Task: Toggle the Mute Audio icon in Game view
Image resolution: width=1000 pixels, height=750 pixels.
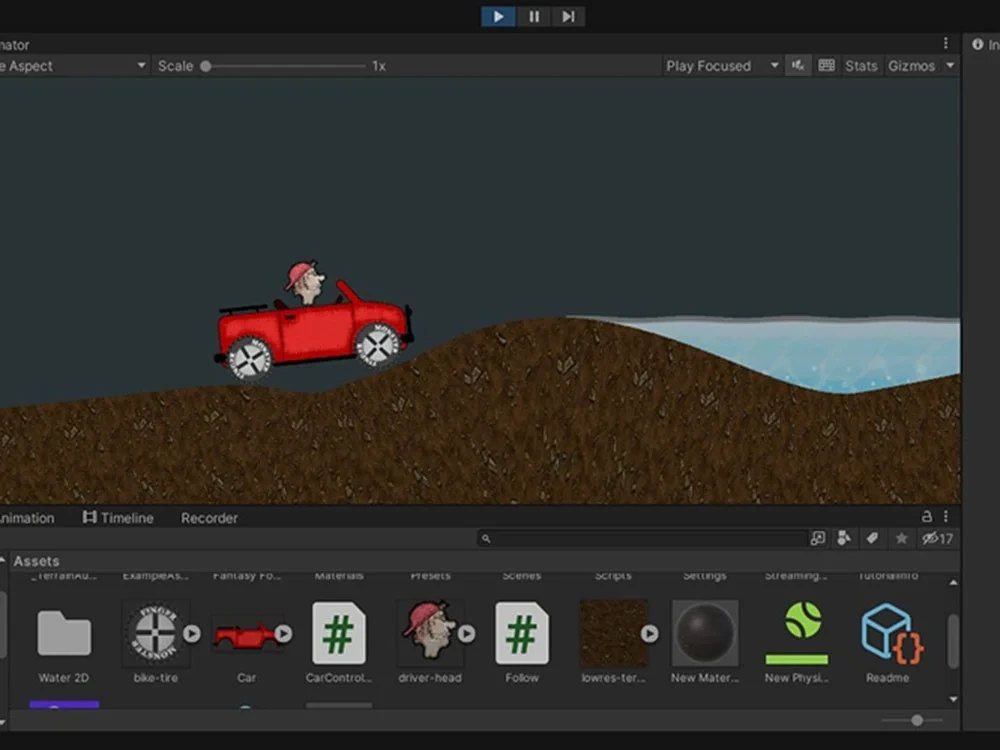Action: [797, 66]
